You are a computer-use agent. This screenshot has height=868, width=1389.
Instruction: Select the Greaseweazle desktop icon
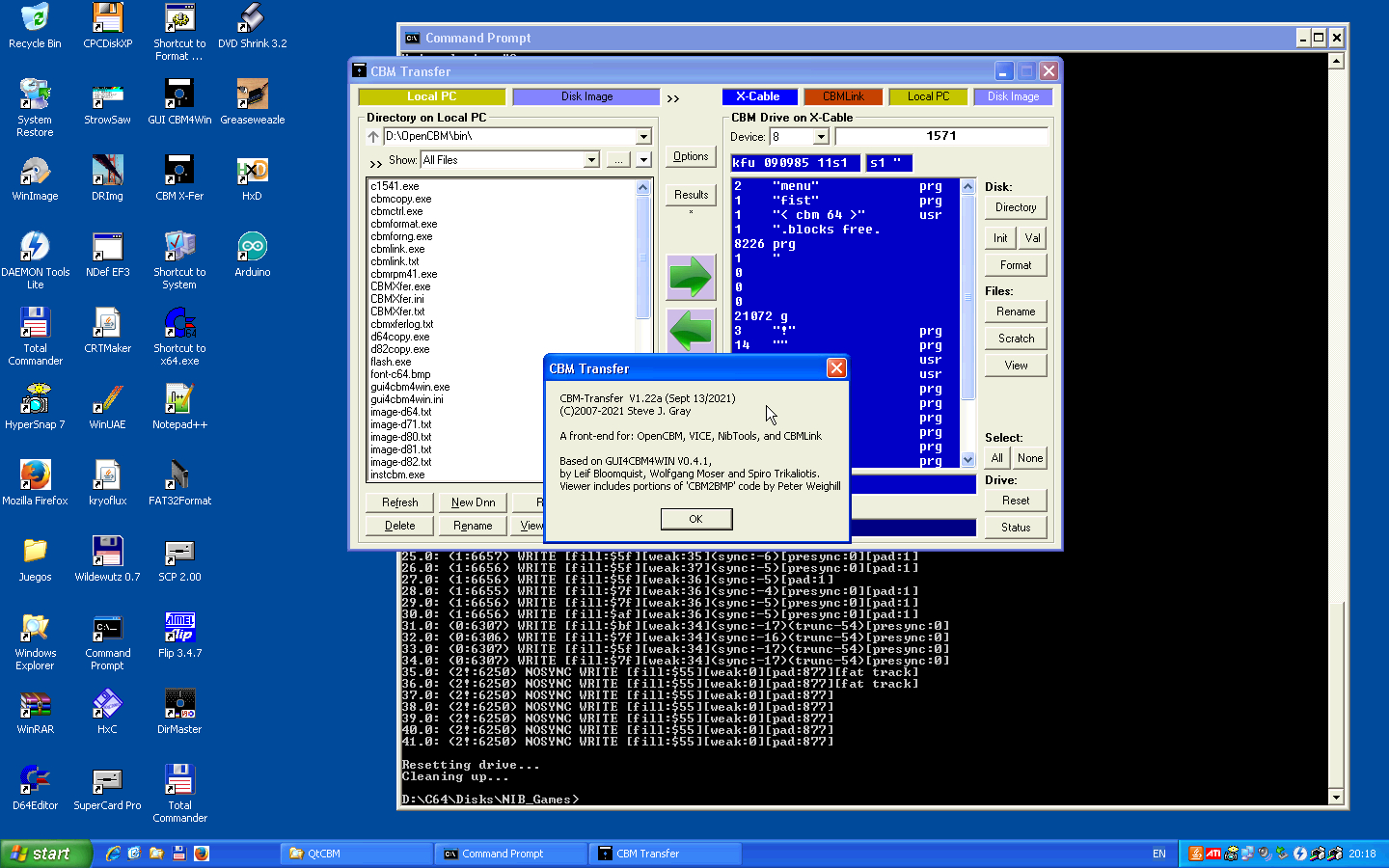252,102
